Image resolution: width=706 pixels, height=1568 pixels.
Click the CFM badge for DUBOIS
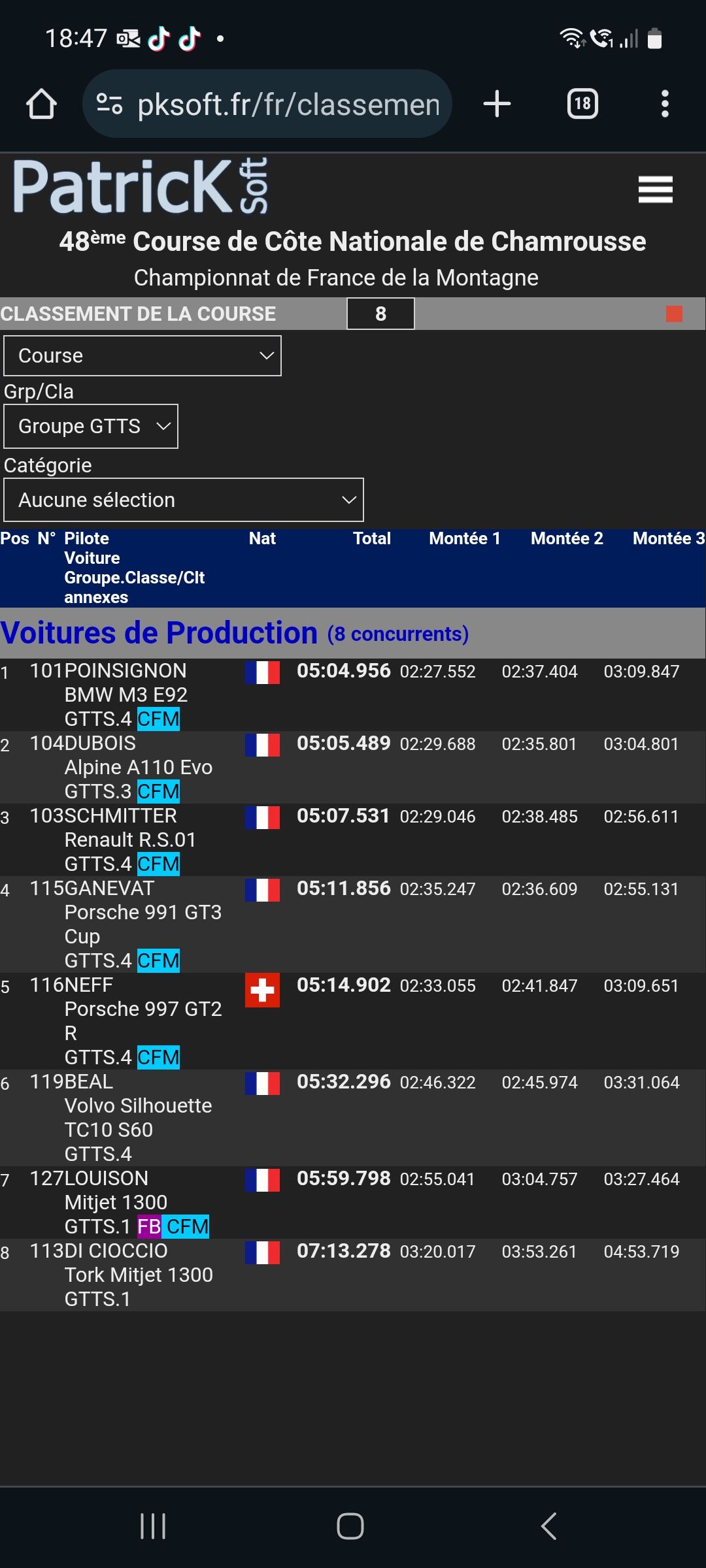[158, 791]
